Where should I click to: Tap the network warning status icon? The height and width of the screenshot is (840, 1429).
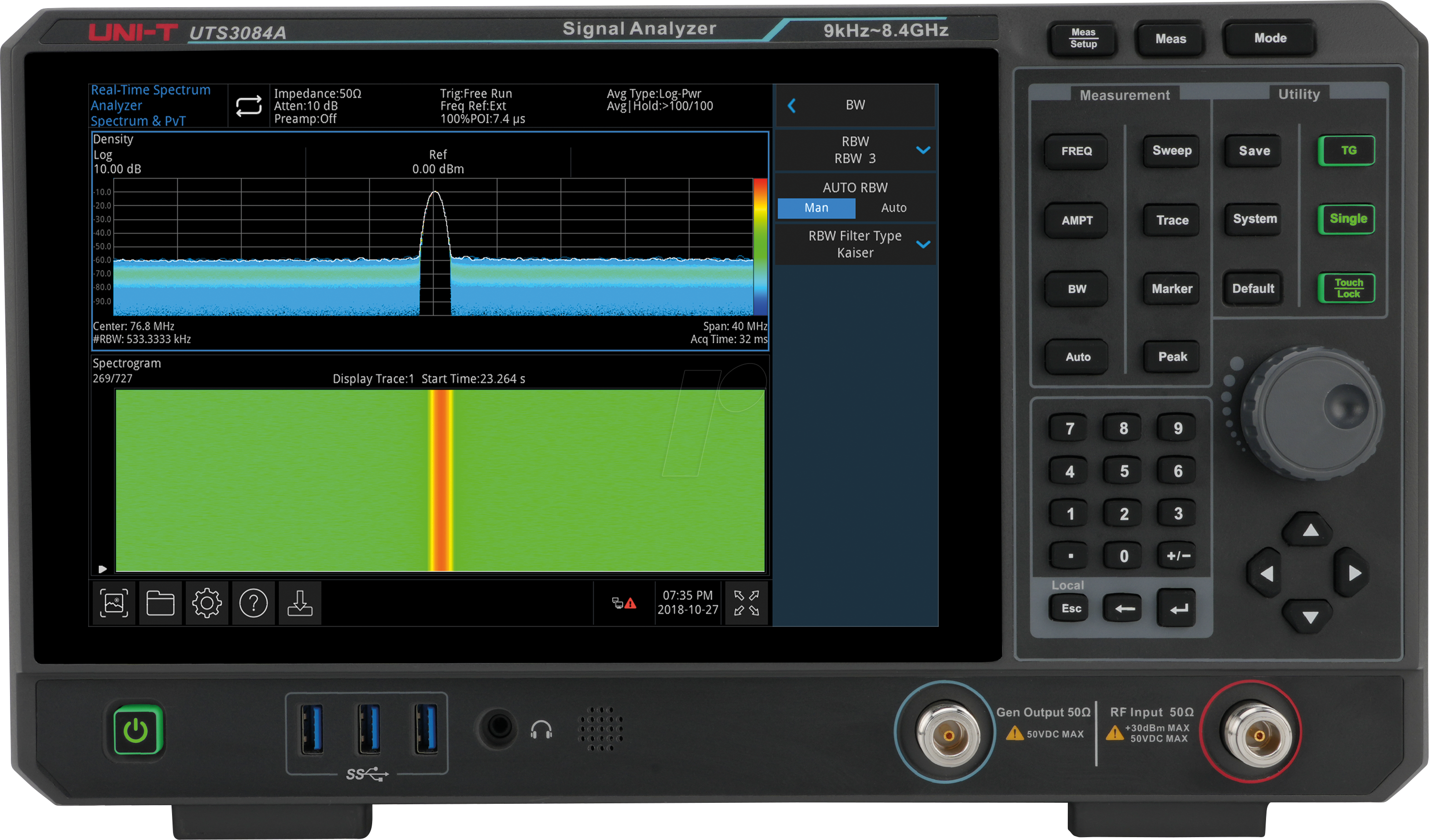click(624, 604)
